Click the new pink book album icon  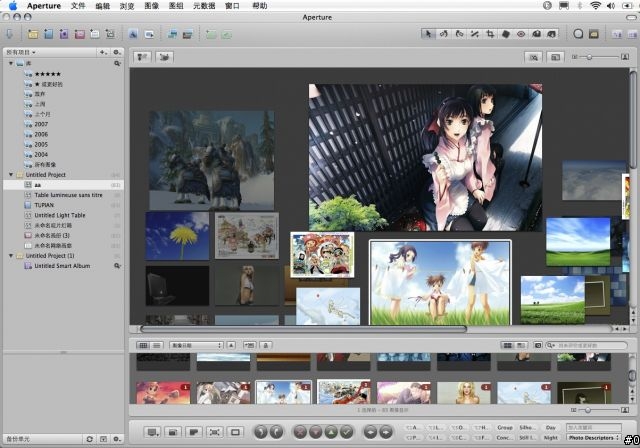point(79,34)
